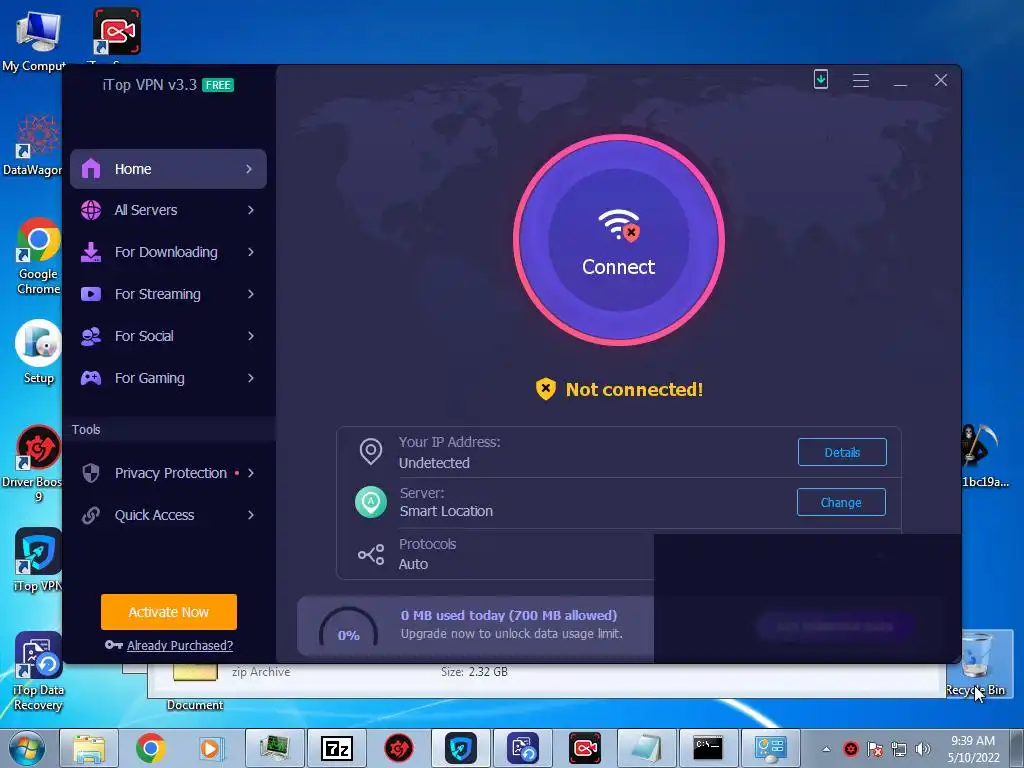Click the Protocols share icon
1024x768 pixels.
[x=371, y=554]
